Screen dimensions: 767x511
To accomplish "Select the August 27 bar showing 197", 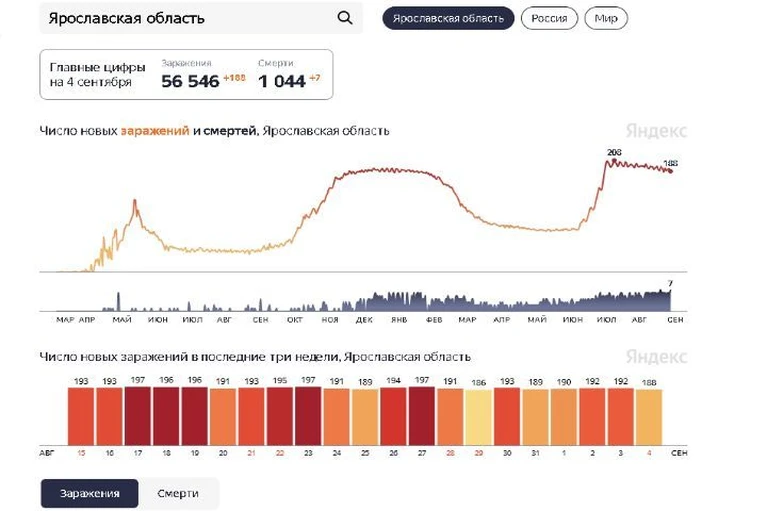I will 422,416.
